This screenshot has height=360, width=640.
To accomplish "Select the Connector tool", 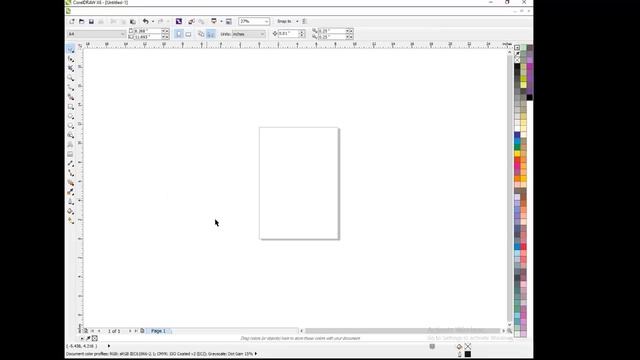I will click(71, 173).
